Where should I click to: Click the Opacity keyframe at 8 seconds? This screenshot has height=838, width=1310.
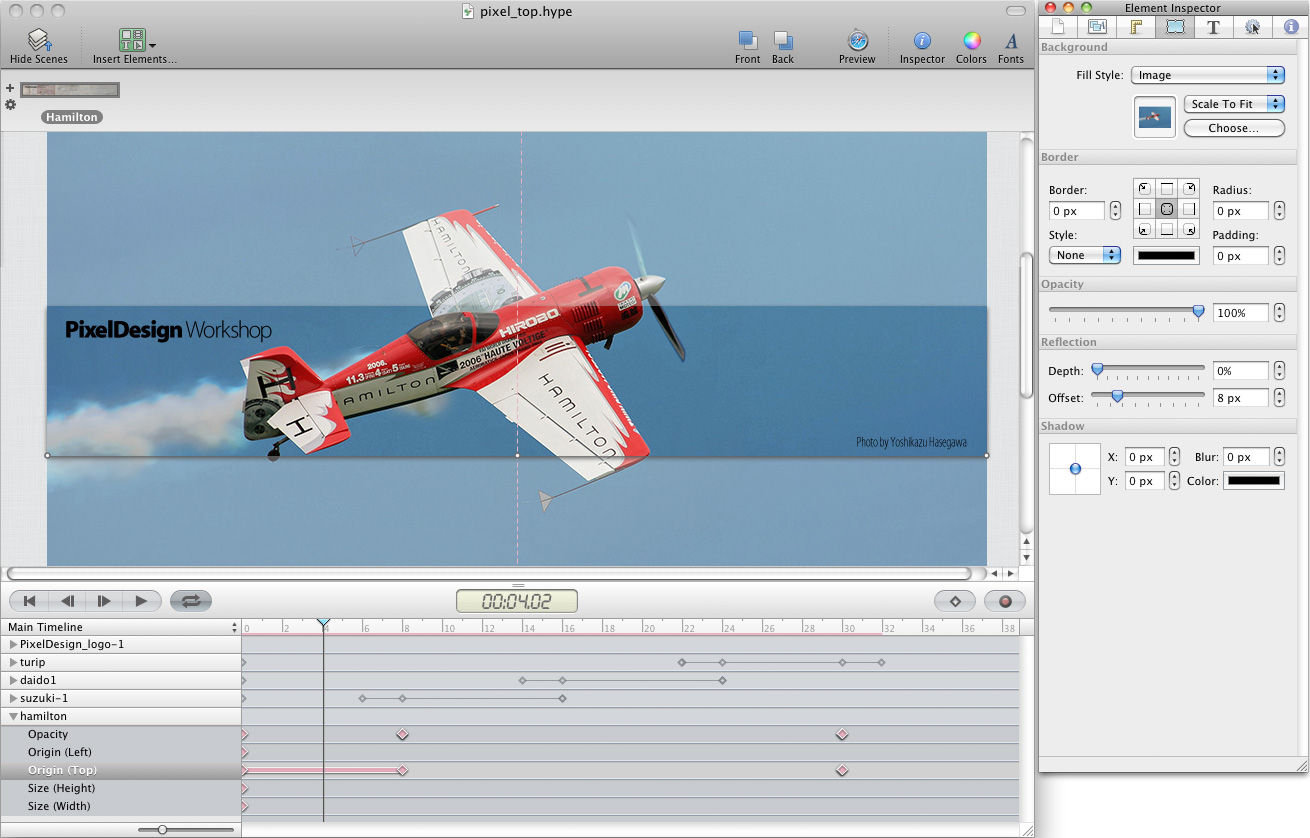click(x=402, y=734)
